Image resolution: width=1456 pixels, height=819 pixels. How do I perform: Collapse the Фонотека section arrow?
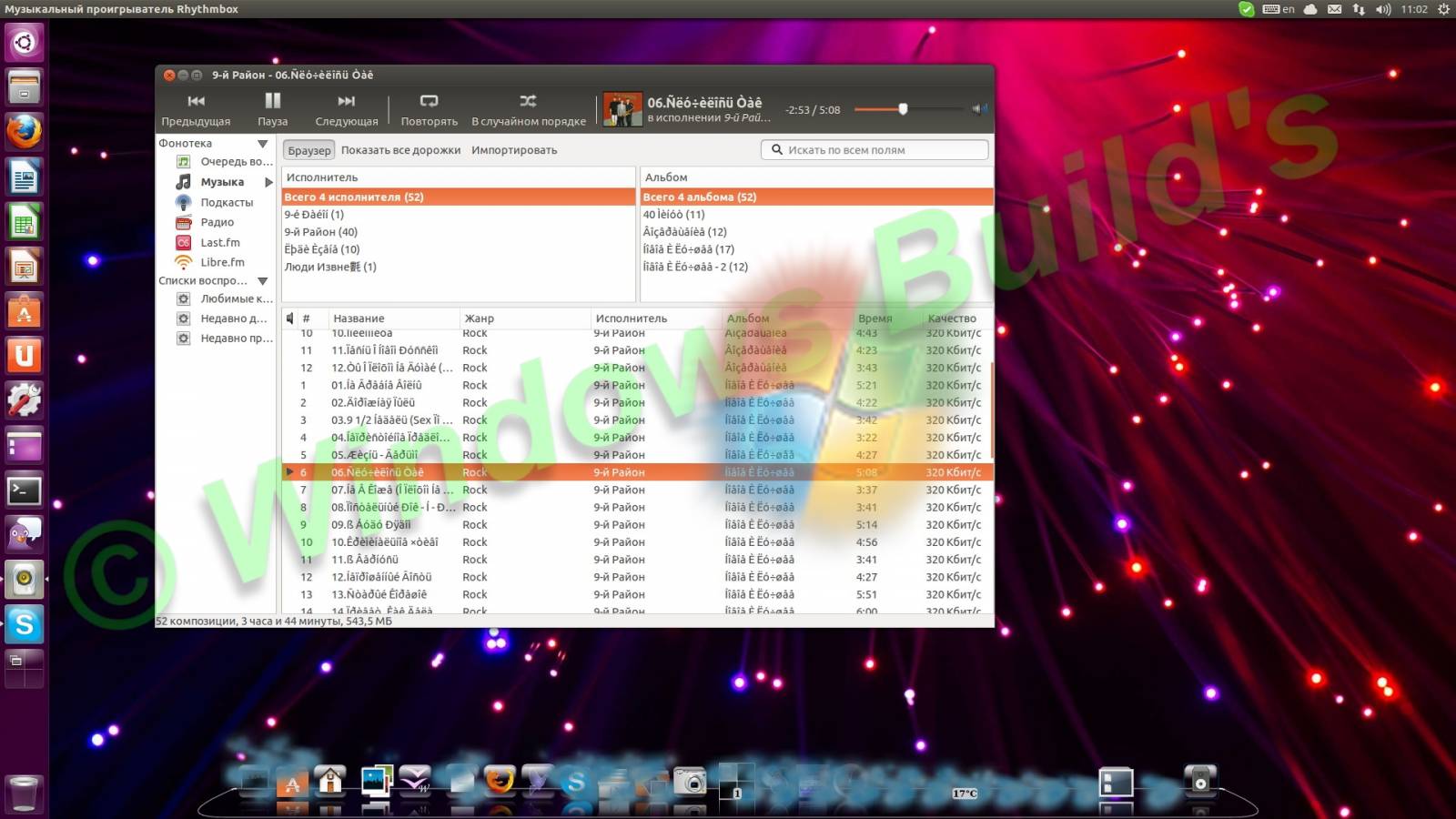pyautogui.click(x=263, y=144)
